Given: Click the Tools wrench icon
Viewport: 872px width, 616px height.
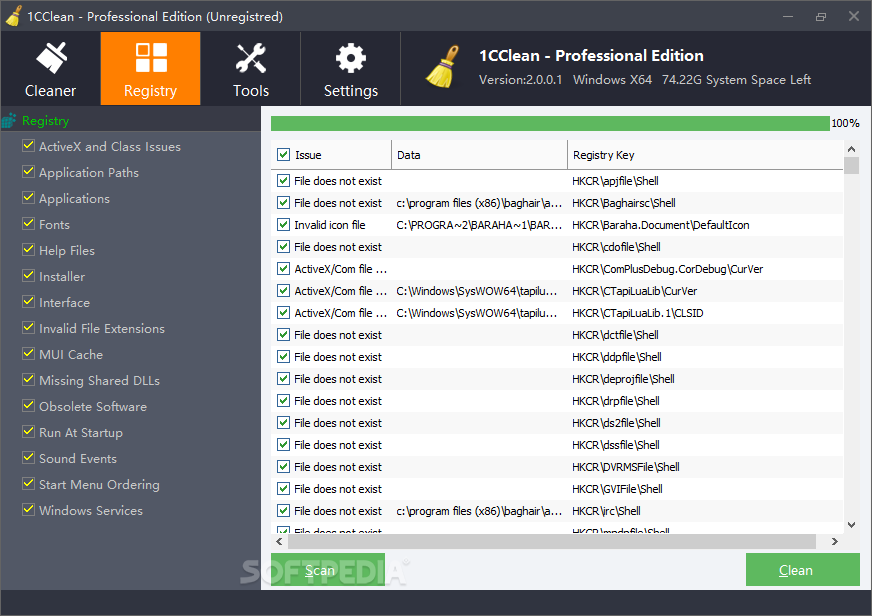Looking at the screenshot, I should (x=251, y=58).
